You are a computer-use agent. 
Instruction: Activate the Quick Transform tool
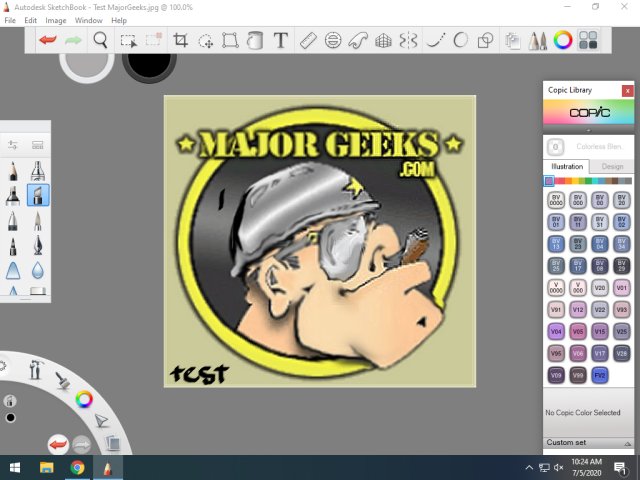pos(205,41)
